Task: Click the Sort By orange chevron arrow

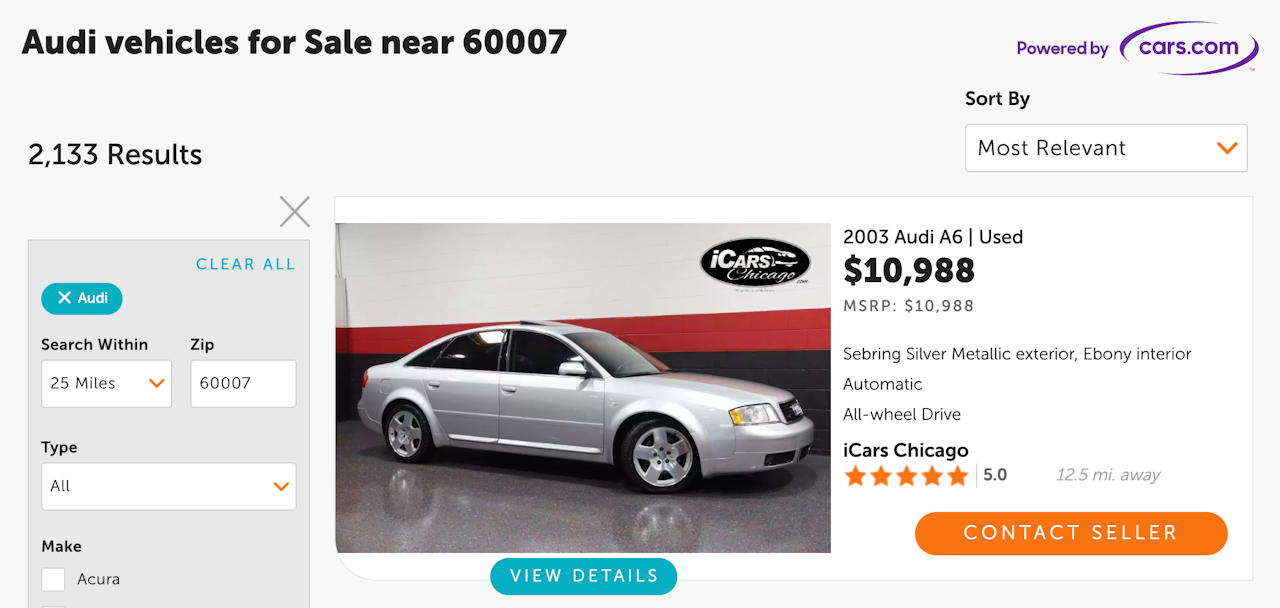Action: click(1227, 148)
